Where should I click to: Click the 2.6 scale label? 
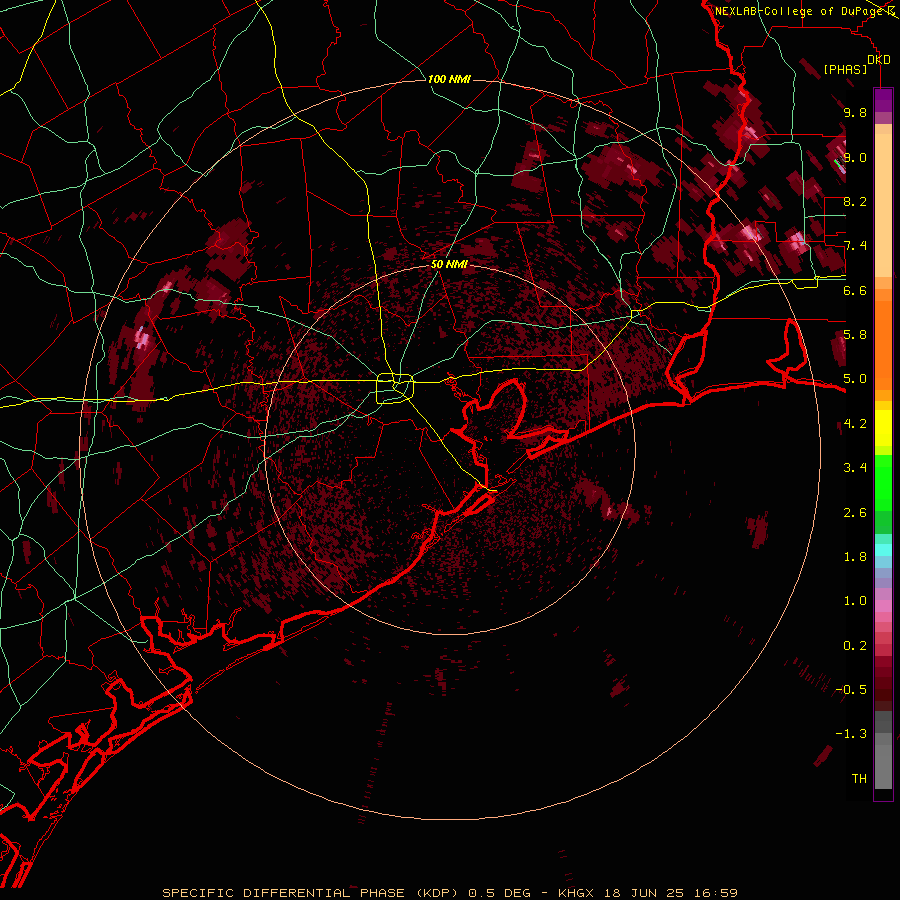pos(855,513)
